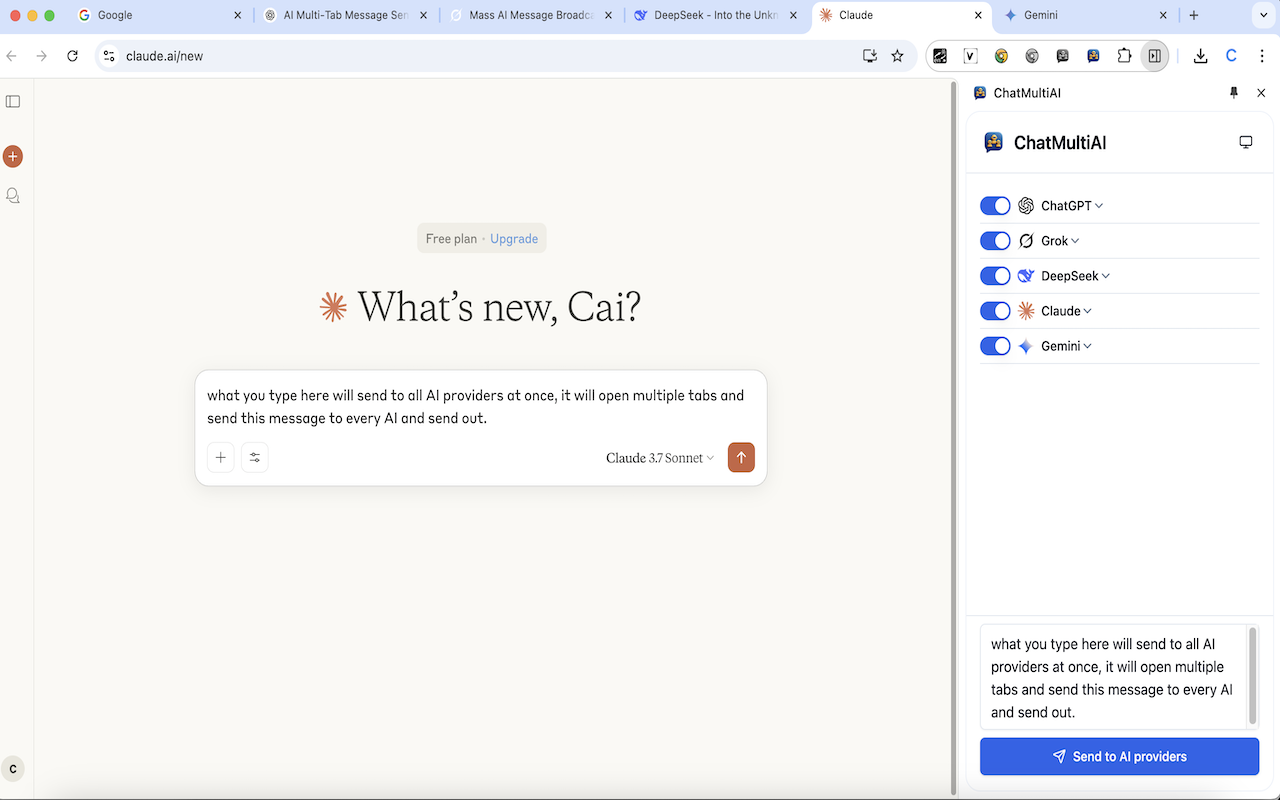The width and height of the screenshot is (1280, 800).
Task: Toggle the ChatGPT provider switch
Action: (x=995, y=206)
